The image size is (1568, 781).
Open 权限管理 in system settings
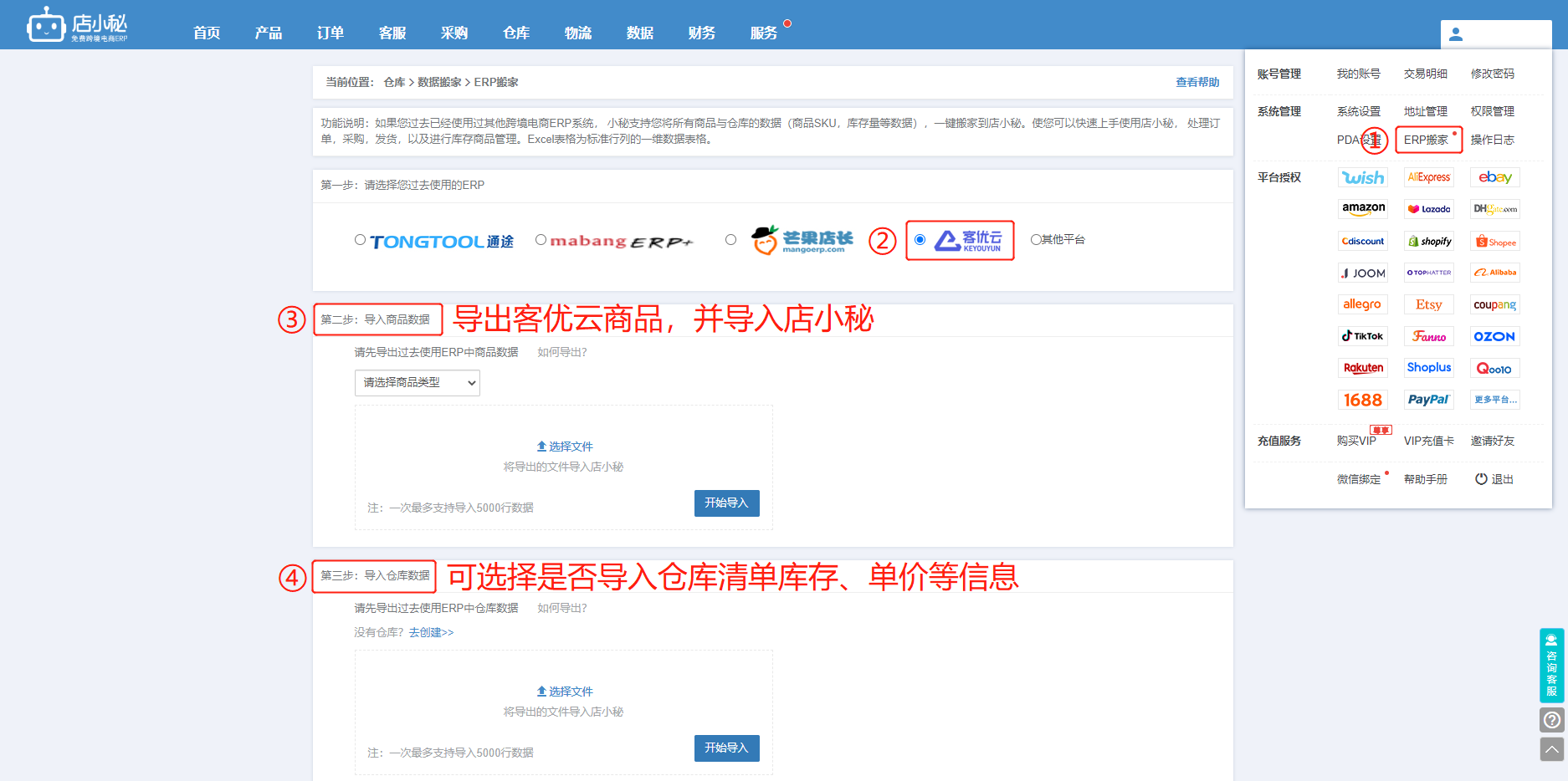coord(1493,112)
